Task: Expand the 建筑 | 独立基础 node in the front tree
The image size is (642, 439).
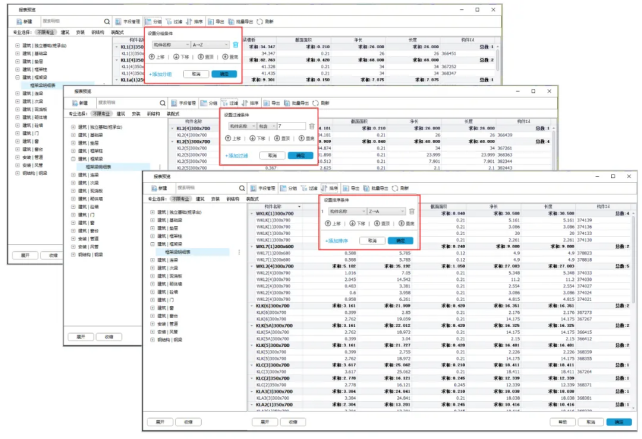Action: pos(153,214)
